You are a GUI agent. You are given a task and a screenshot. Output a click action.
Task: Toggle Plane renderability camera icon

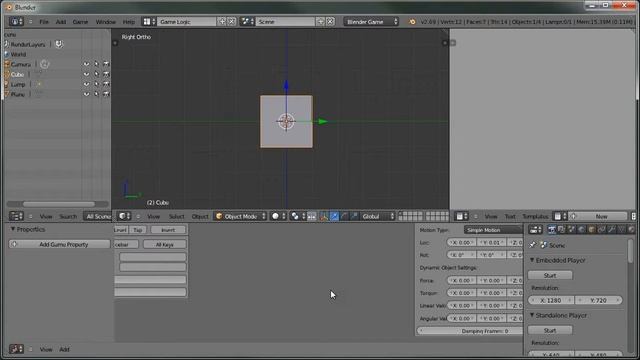106,94
